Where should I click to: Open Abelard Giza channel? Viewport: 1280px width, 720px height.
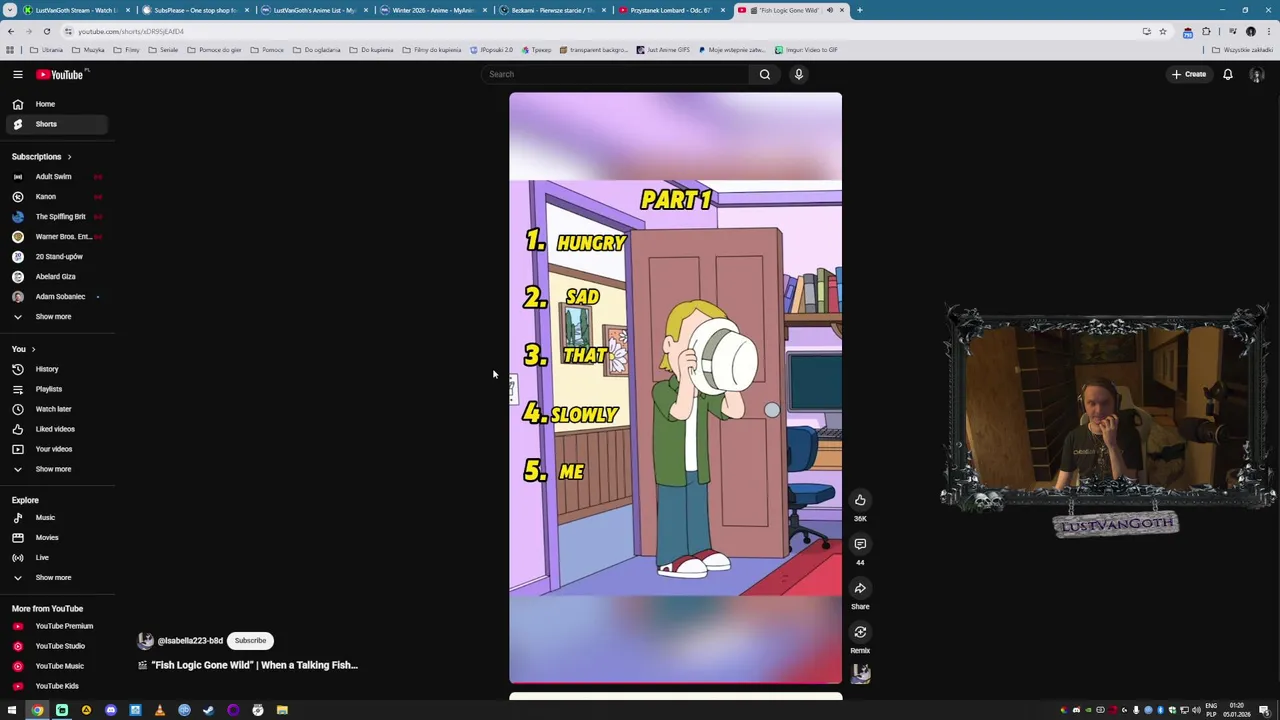pyautogui.click(x=57, y=277)
